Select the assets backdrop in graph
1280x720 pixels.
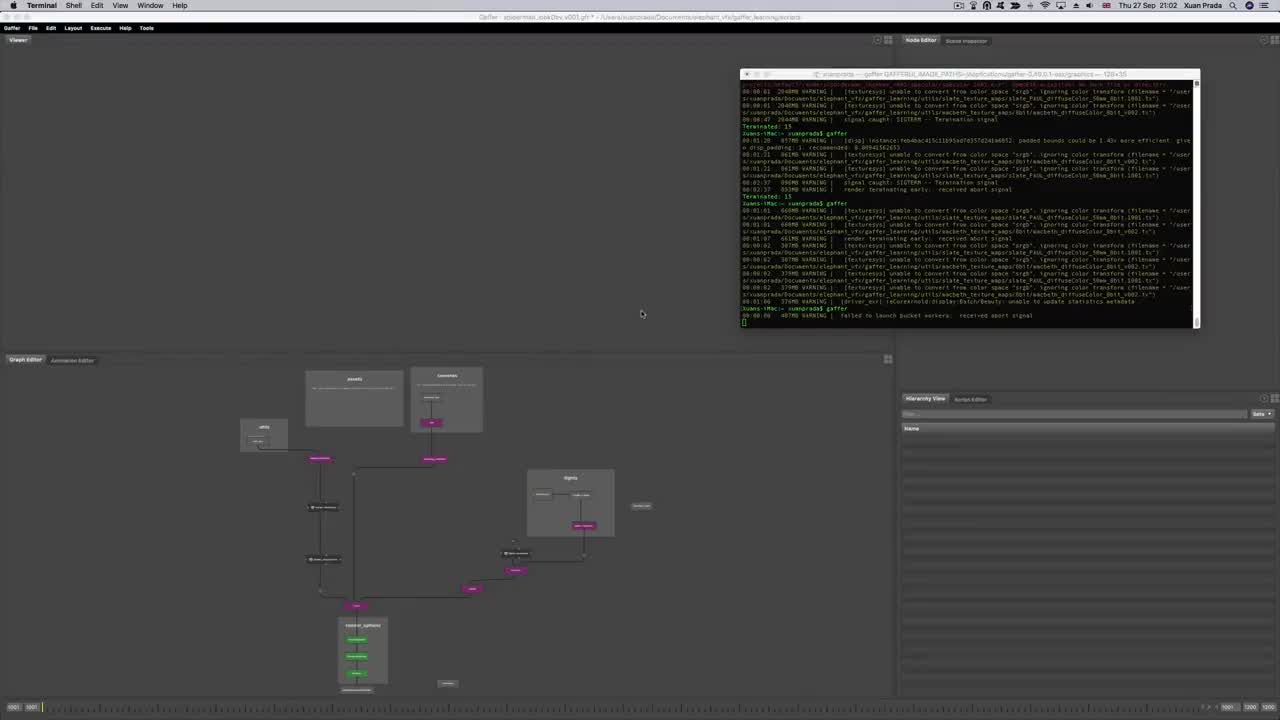(x=354, y=398)
